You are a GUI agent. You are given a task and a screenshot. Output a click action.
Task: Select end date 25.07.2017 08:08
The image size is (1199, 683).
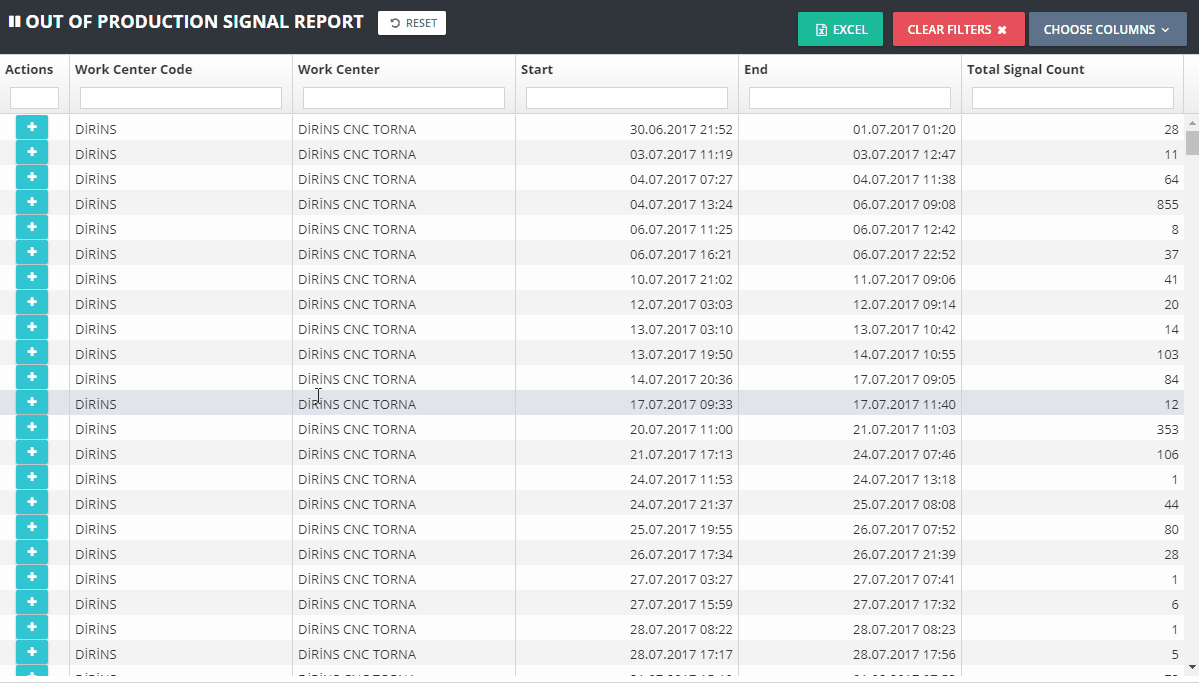click(904, 504)
